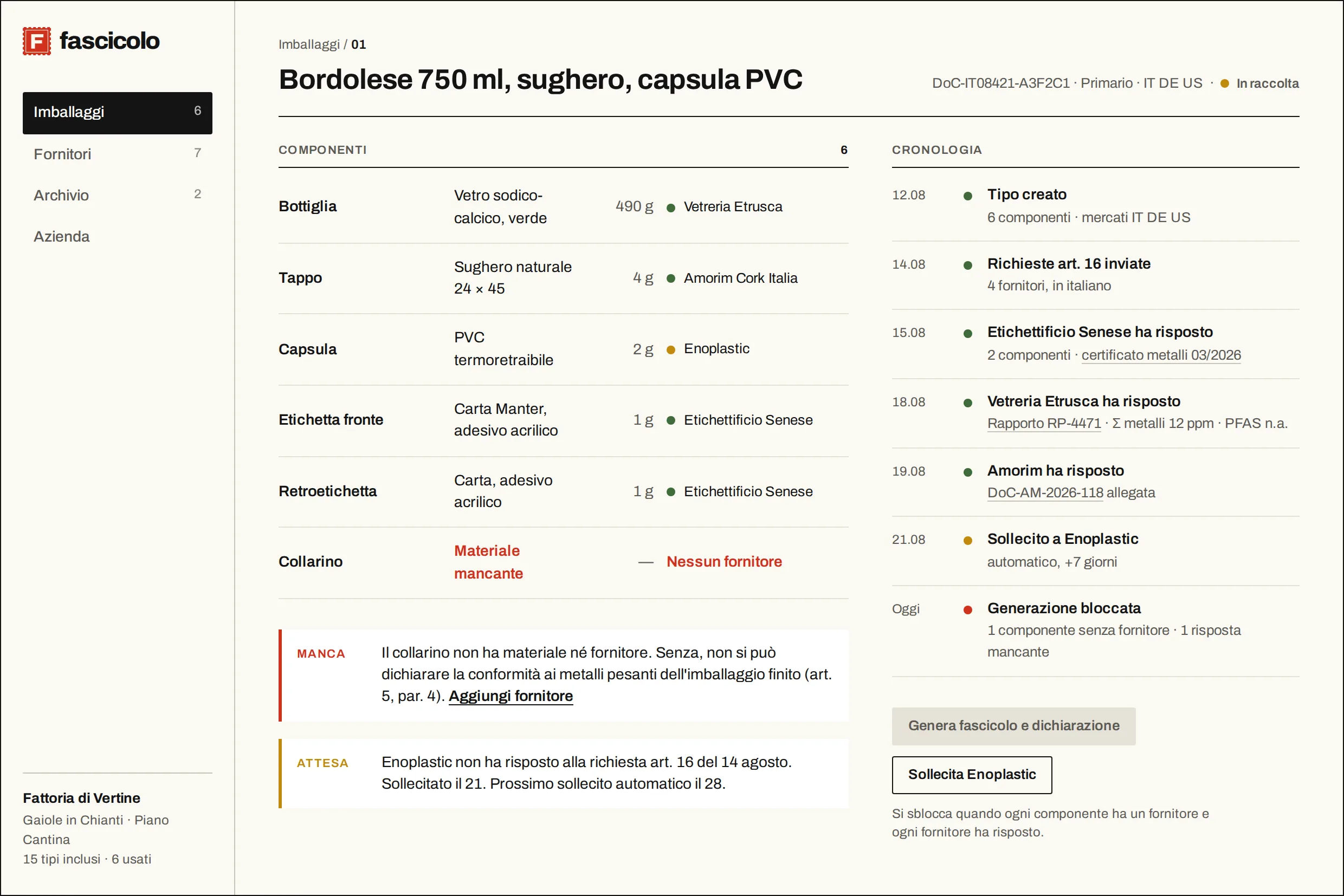This screenshot has width=1344, height=896.
Task: Click the Imballaggi breadcrumb link
Action: coord(309,44)
